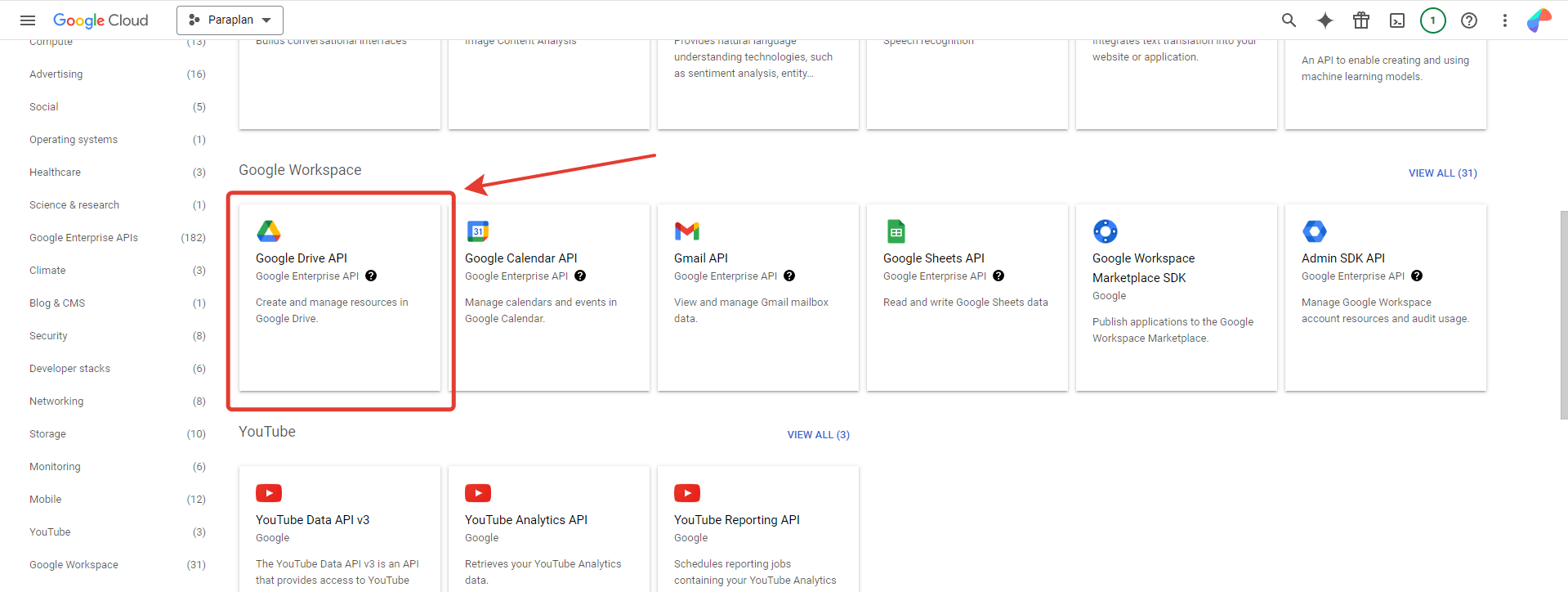Click help icon beside Gmail API label
The height and width of the screenshot is (592, 1568).
tap(789, 276)
